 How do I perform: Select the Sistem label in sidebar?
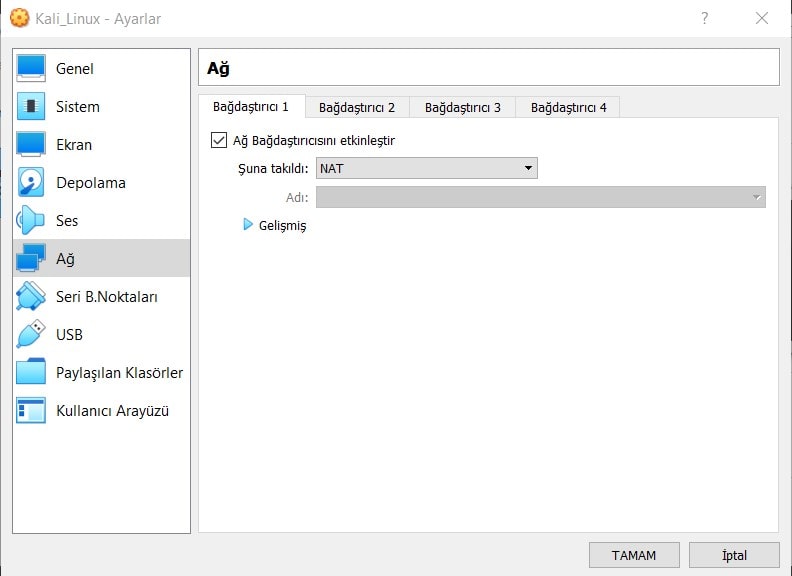coord(78,107)
